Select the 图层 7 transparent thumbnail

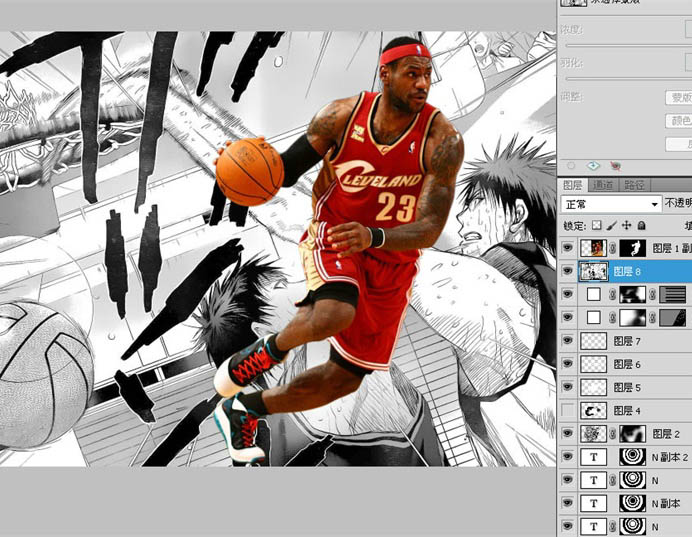[593, 341]
